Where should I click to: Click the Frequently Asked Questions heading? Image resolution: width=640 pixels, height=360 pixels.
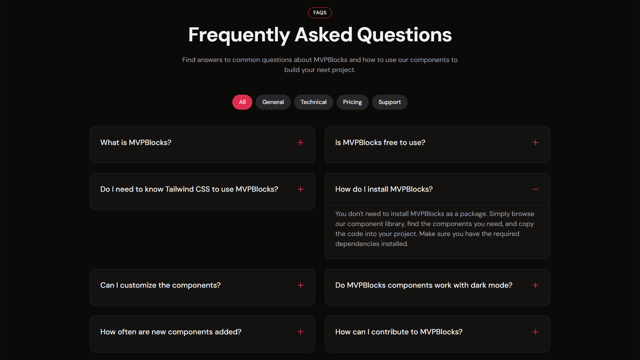click(320, 35)
